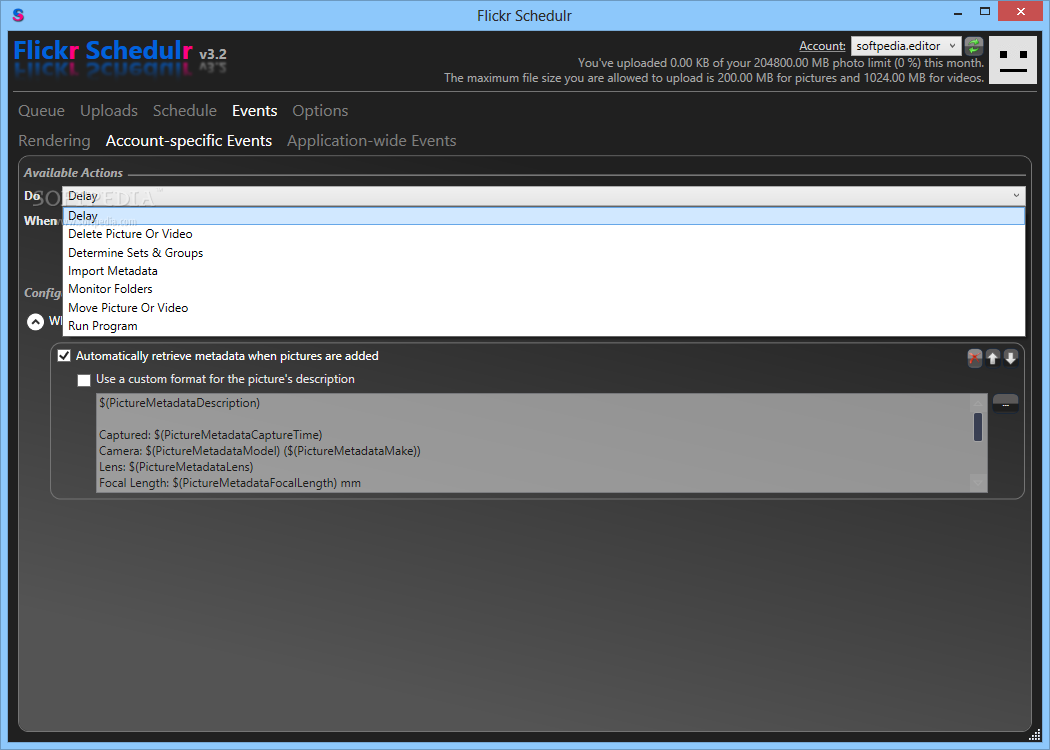Choose Import Metadata action
Image resolution: width=1050 pixels, height=750 pixels.
544,271
